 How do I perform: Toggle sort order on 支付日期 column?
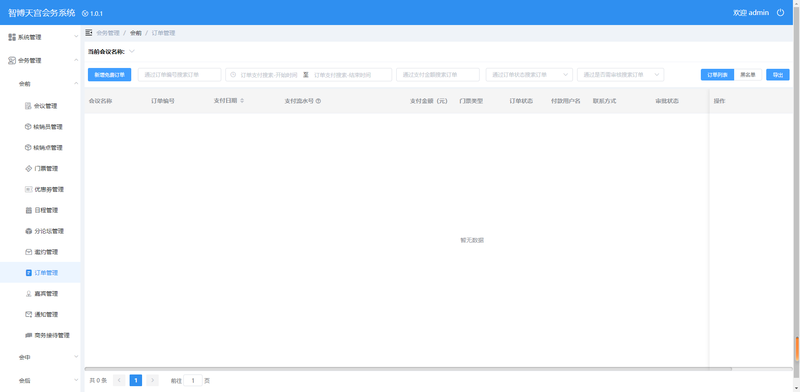[x=242, y=101]
